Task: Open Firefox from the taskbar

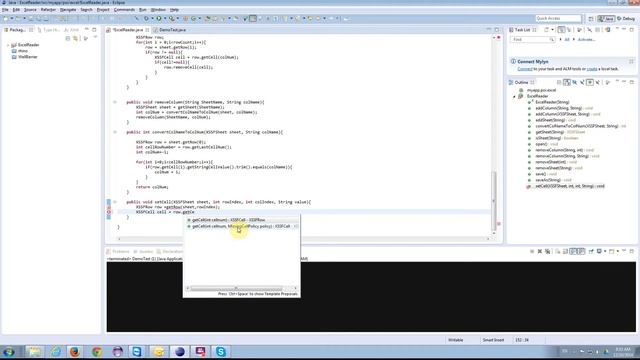Action: pos(75,351)
